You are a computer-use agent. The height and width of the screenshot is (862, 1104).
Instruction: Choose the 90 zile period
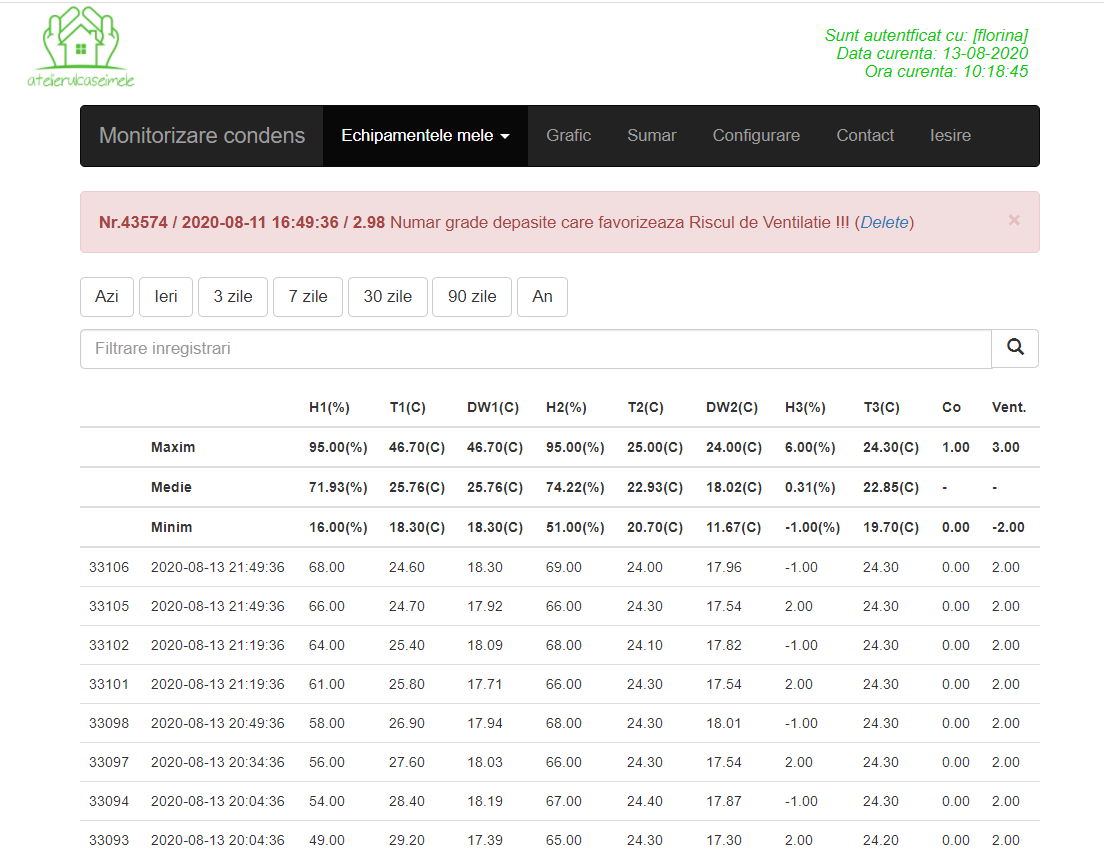[x=472, y=297]
